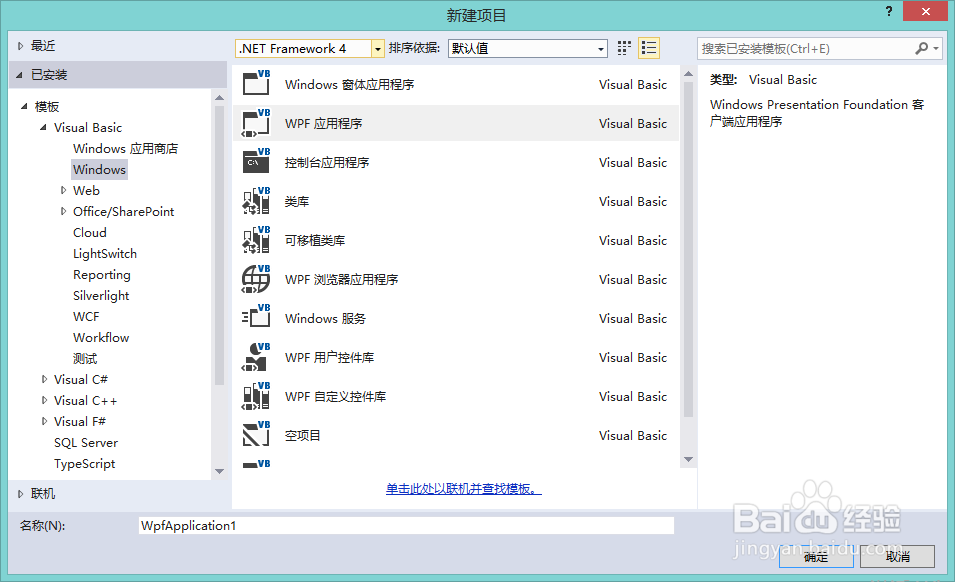This screenshot has width=955, height=582.
Task: Select the Windows 服务 template text
Action: [x=325, y=318]
